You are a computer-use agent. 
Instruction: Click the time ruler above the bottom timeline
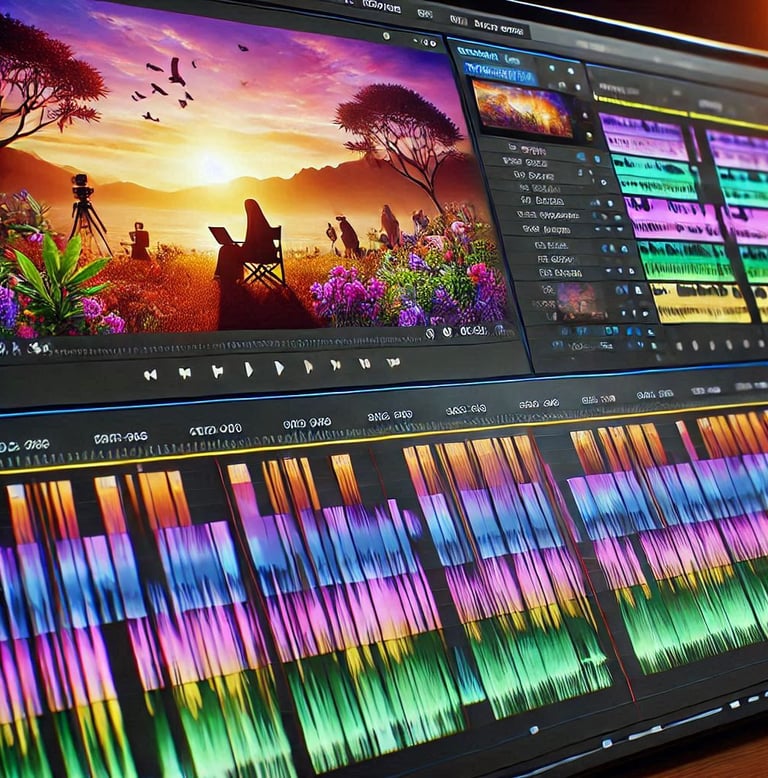(384, 432)
